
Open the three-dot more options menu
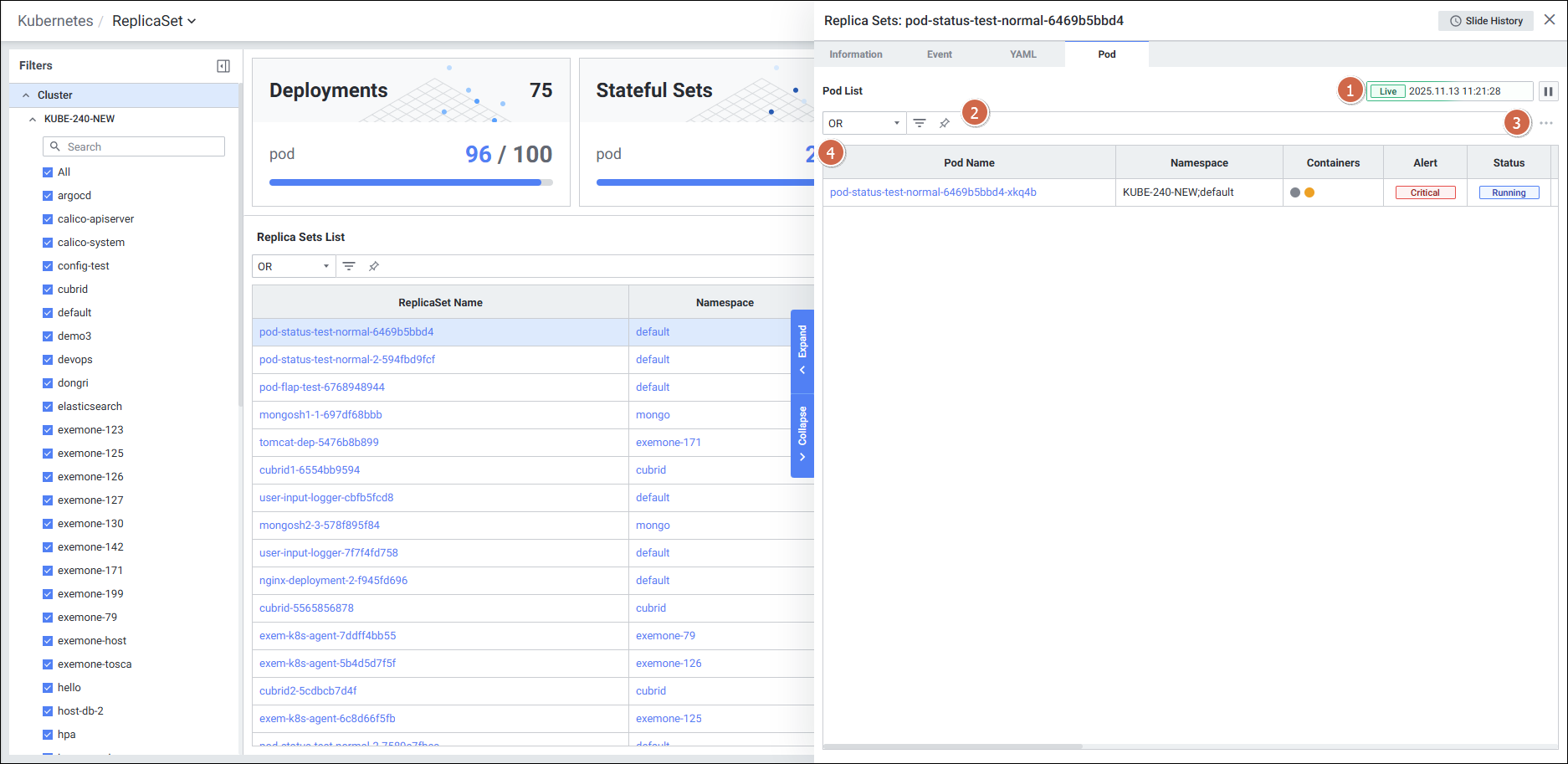[x=1545, y=123]
